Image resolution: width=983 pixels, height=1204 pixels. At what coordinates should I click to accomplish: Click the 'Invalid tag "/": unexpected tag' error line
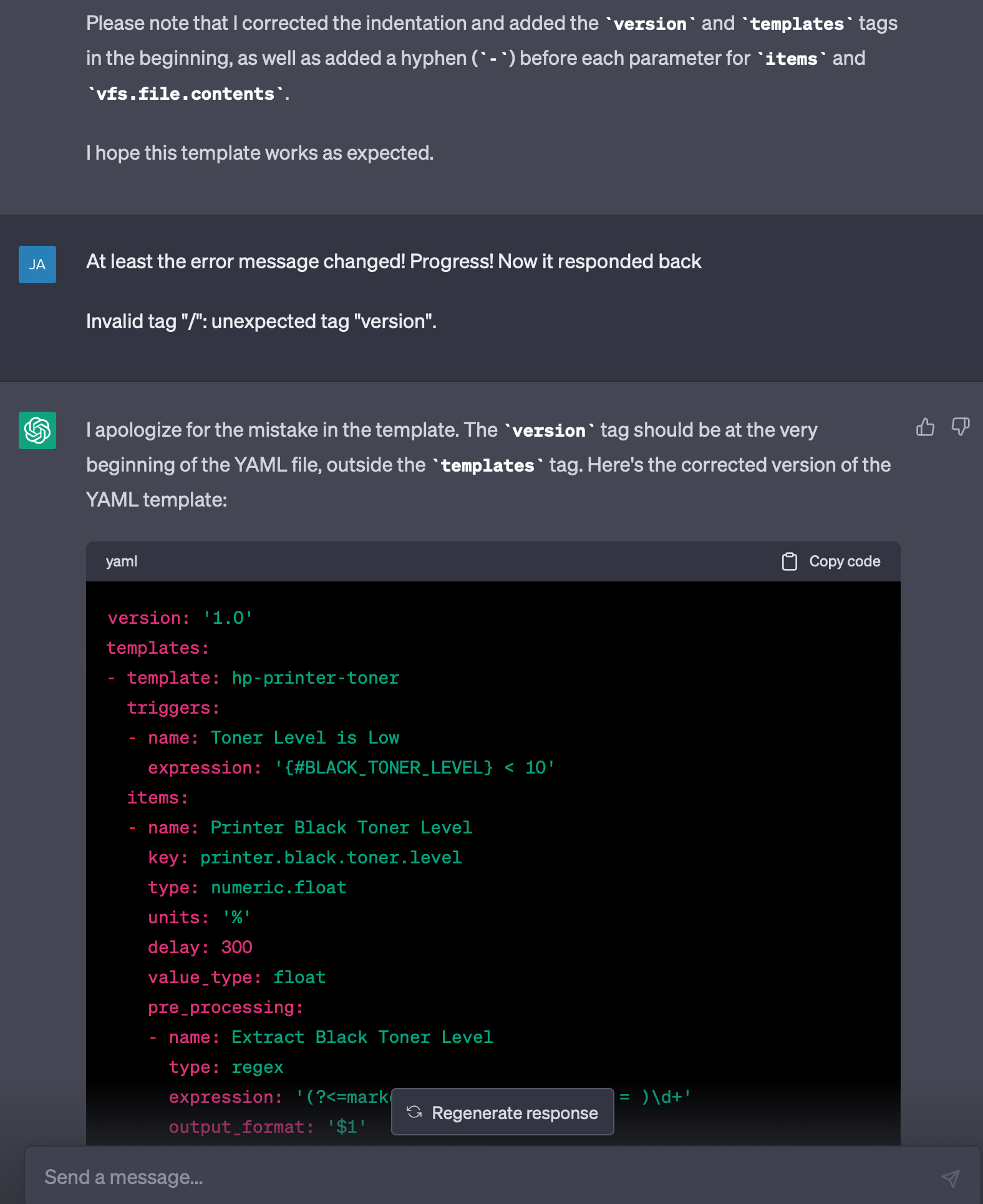261,321
